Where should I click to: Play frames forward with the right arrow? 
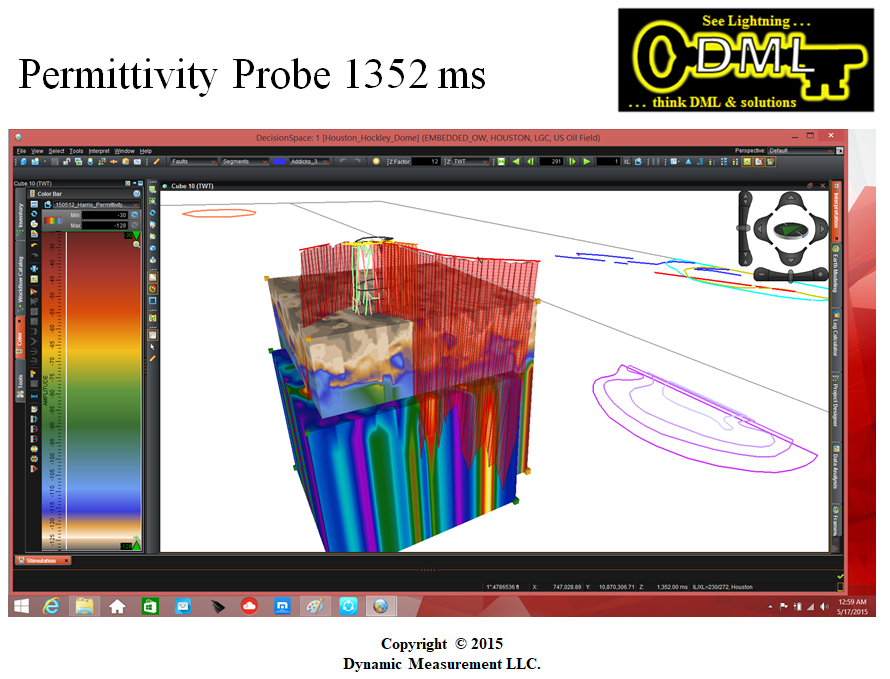coord(586,162)
